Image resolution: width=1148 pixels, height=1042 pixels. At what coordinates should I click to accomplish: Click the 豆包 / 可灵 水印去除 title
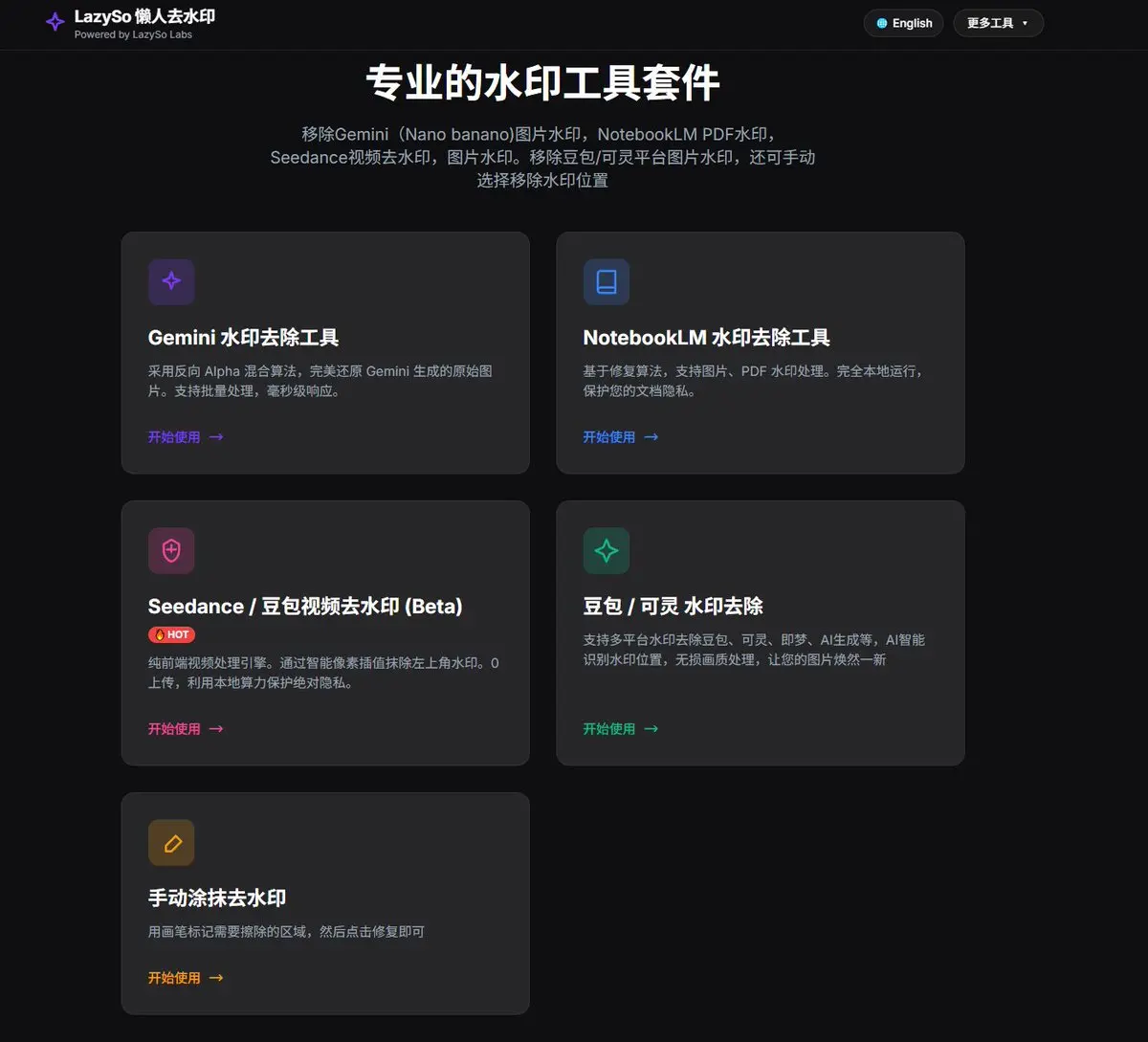[x=673, y=607]
